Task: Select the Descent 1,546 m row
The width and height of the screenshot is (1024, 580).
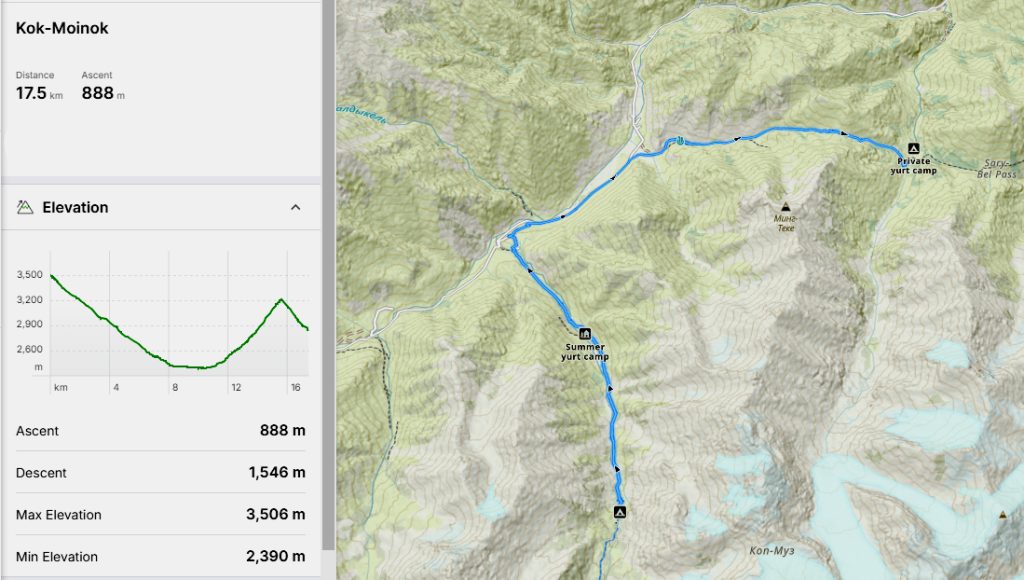Action: tap(160, 472)
